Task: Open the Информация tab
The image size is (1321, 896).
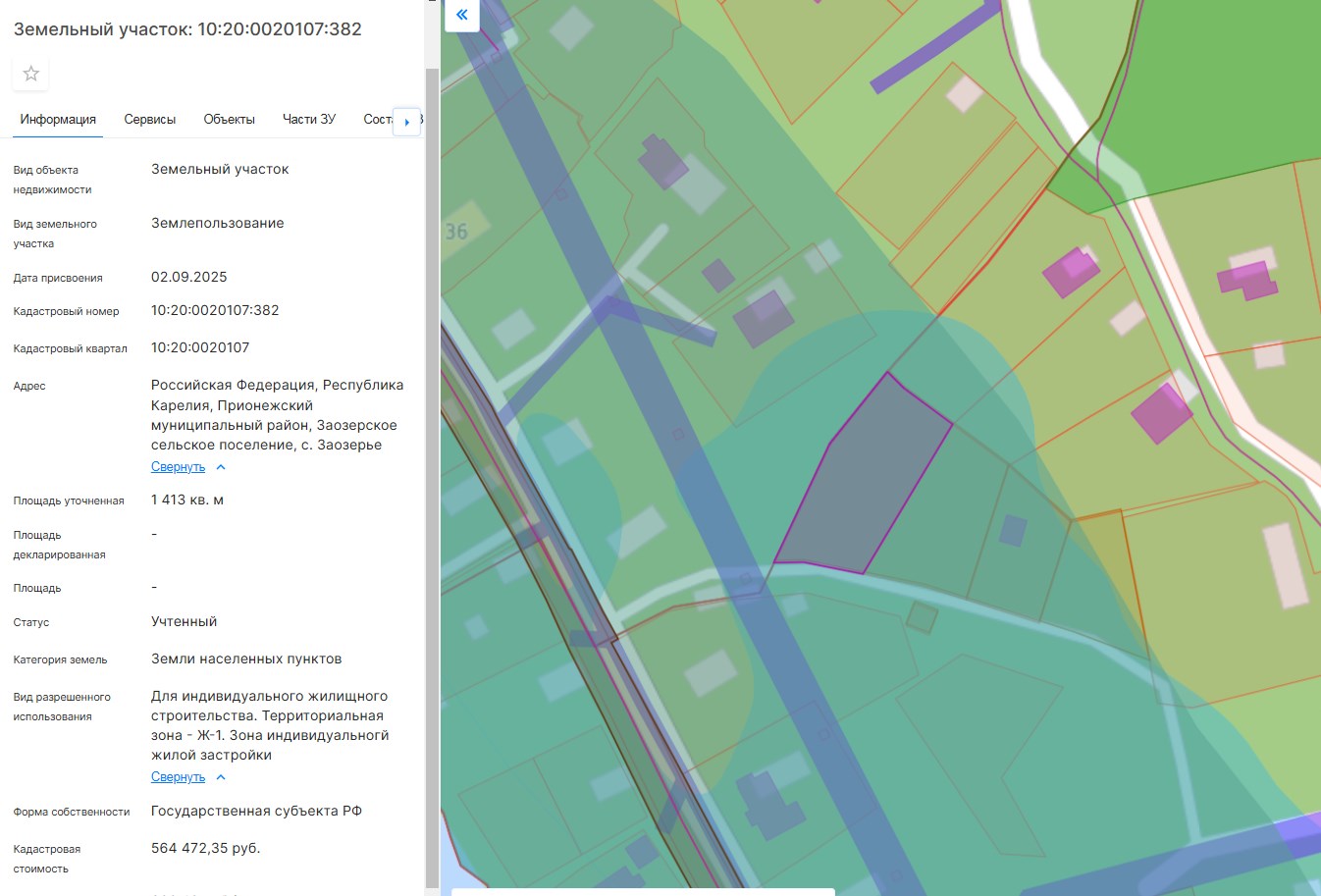Action: pyautogui.click(x=58, y=120)
